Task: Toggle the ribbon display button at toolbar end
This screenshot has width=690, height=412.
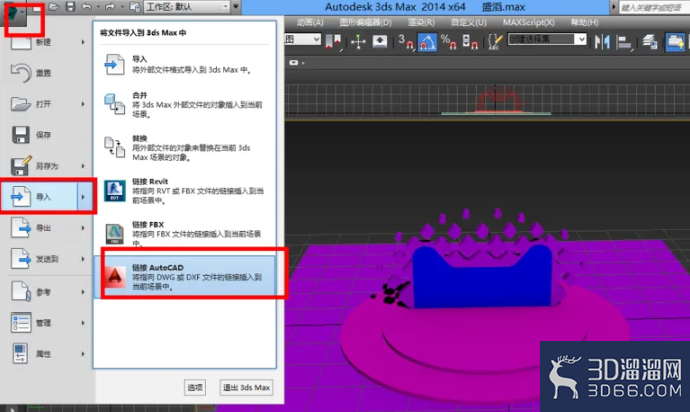Action: point(675,42)
